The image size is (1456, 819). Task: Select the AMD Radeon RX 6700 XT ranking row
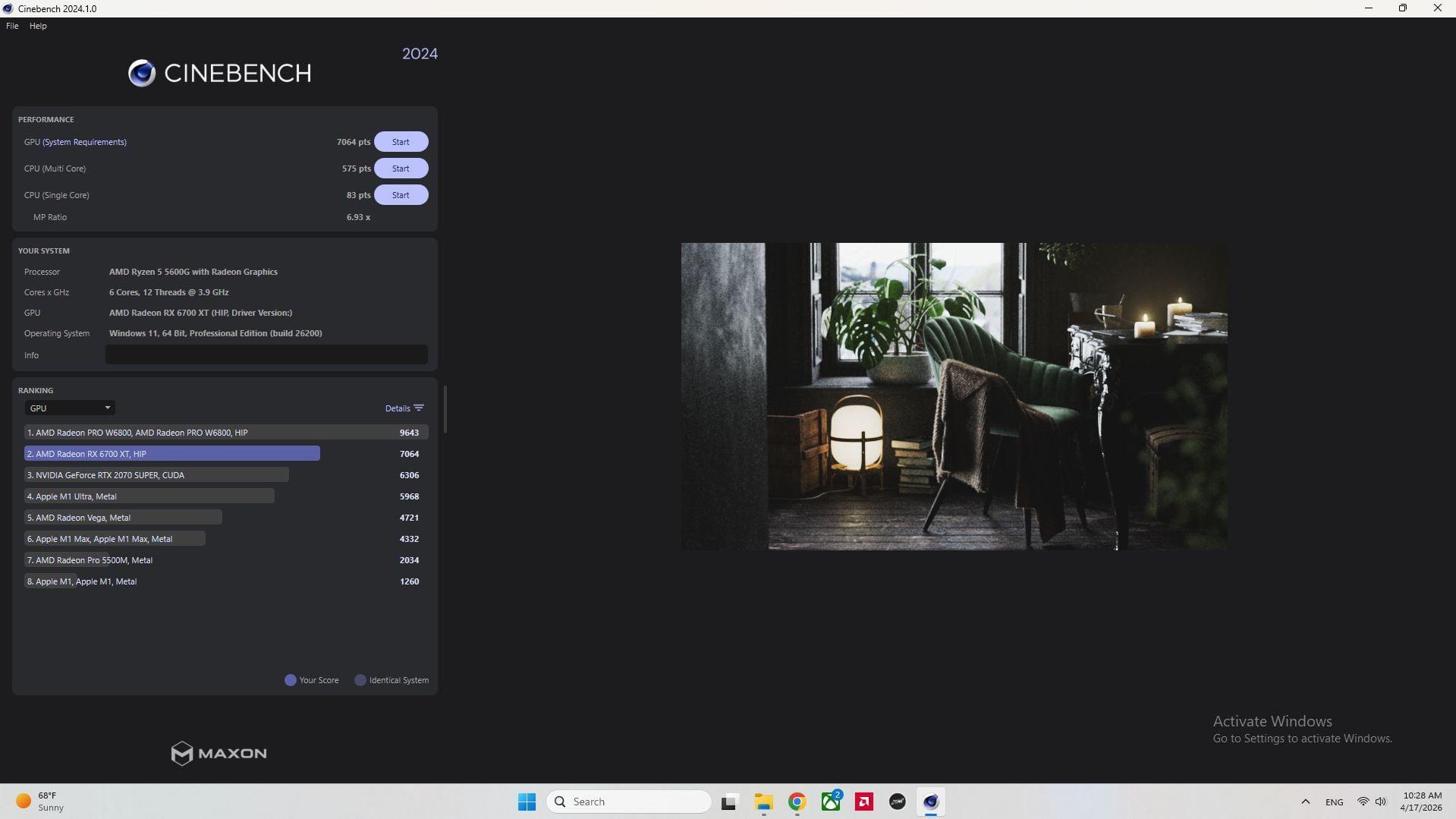click(x=226, y=454)
